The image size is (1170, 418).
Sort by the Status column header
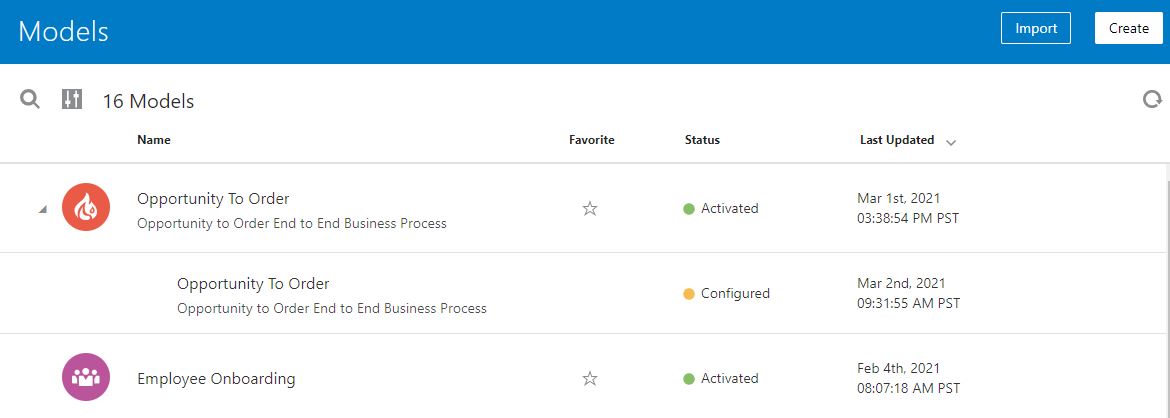tap(702, 140)
